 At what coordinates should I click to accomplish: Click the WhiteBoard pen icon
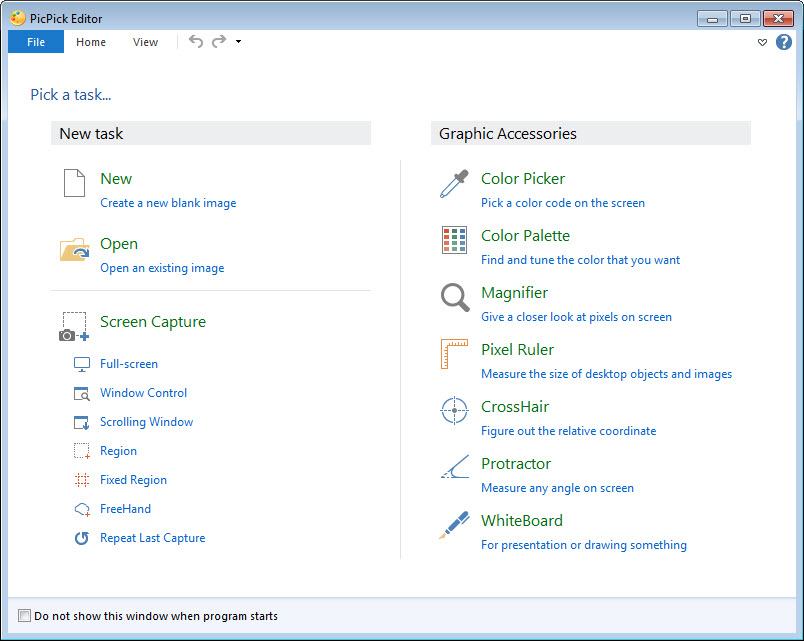tap(454, 525)
